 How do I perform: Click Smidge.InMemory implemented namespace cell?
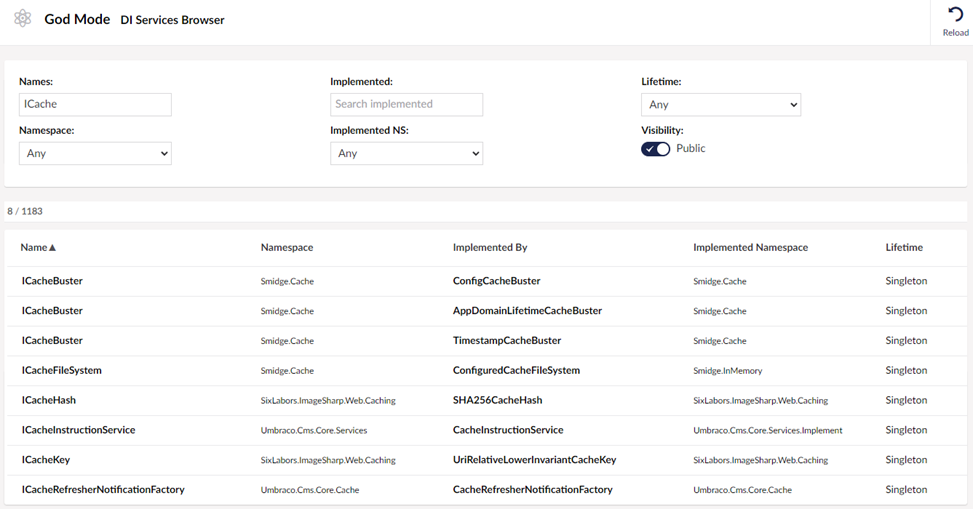pyautogui.click(x=727, y=371)
